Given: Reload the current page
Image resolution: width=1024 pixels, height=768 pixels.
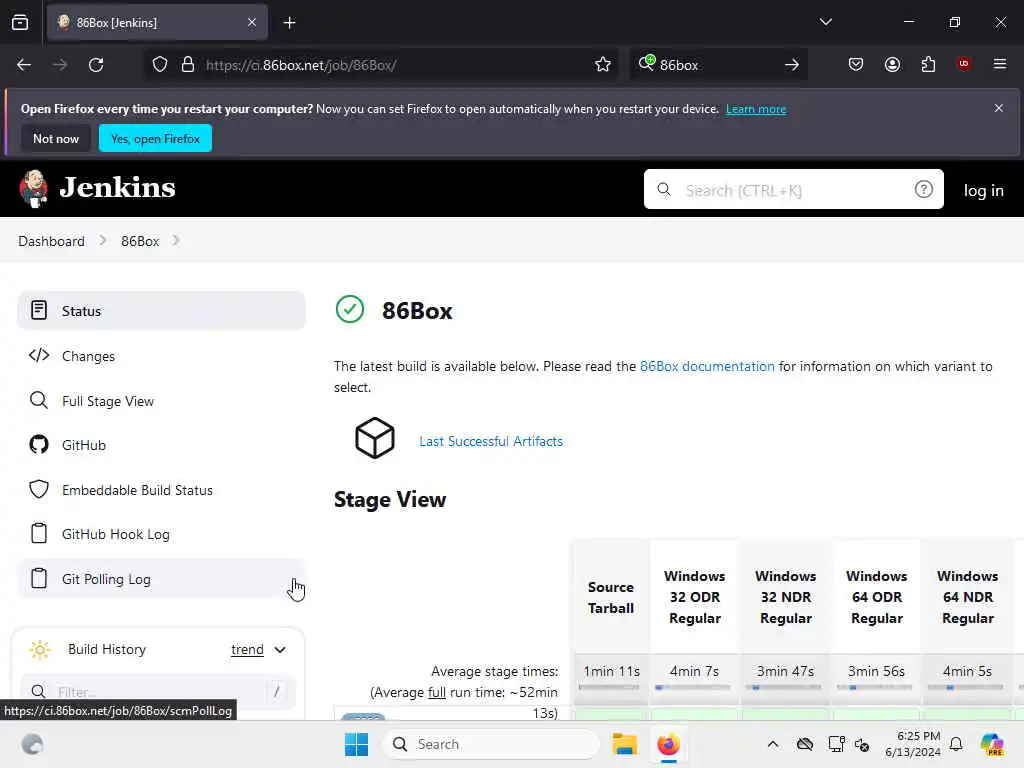Looking at the screenshot, I should 96,65.
